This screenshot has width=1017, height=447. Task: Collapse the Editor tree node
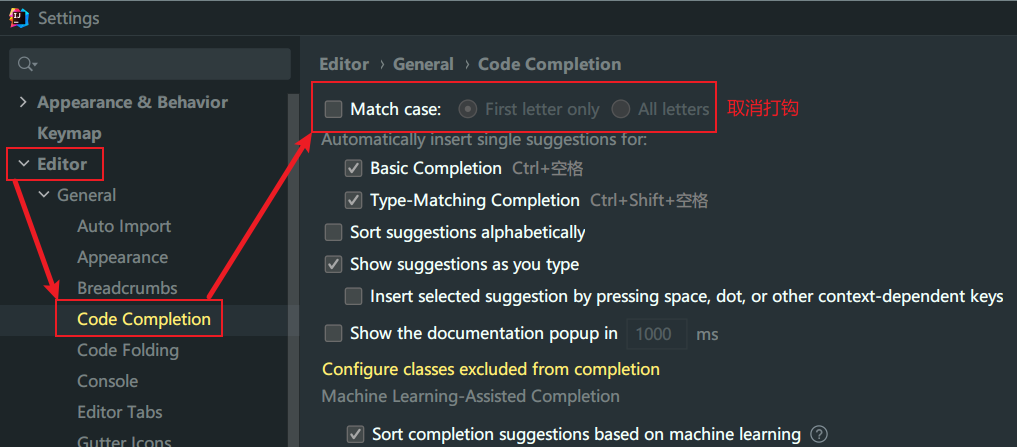pyautogui.click(x=23, y=164)
